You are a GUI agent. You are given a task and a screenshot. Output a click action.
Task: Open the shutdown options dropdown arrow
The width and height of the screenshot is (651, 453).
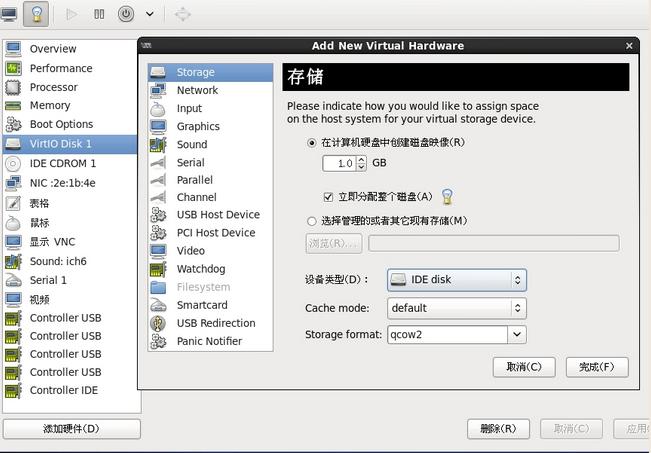[150, 14]
